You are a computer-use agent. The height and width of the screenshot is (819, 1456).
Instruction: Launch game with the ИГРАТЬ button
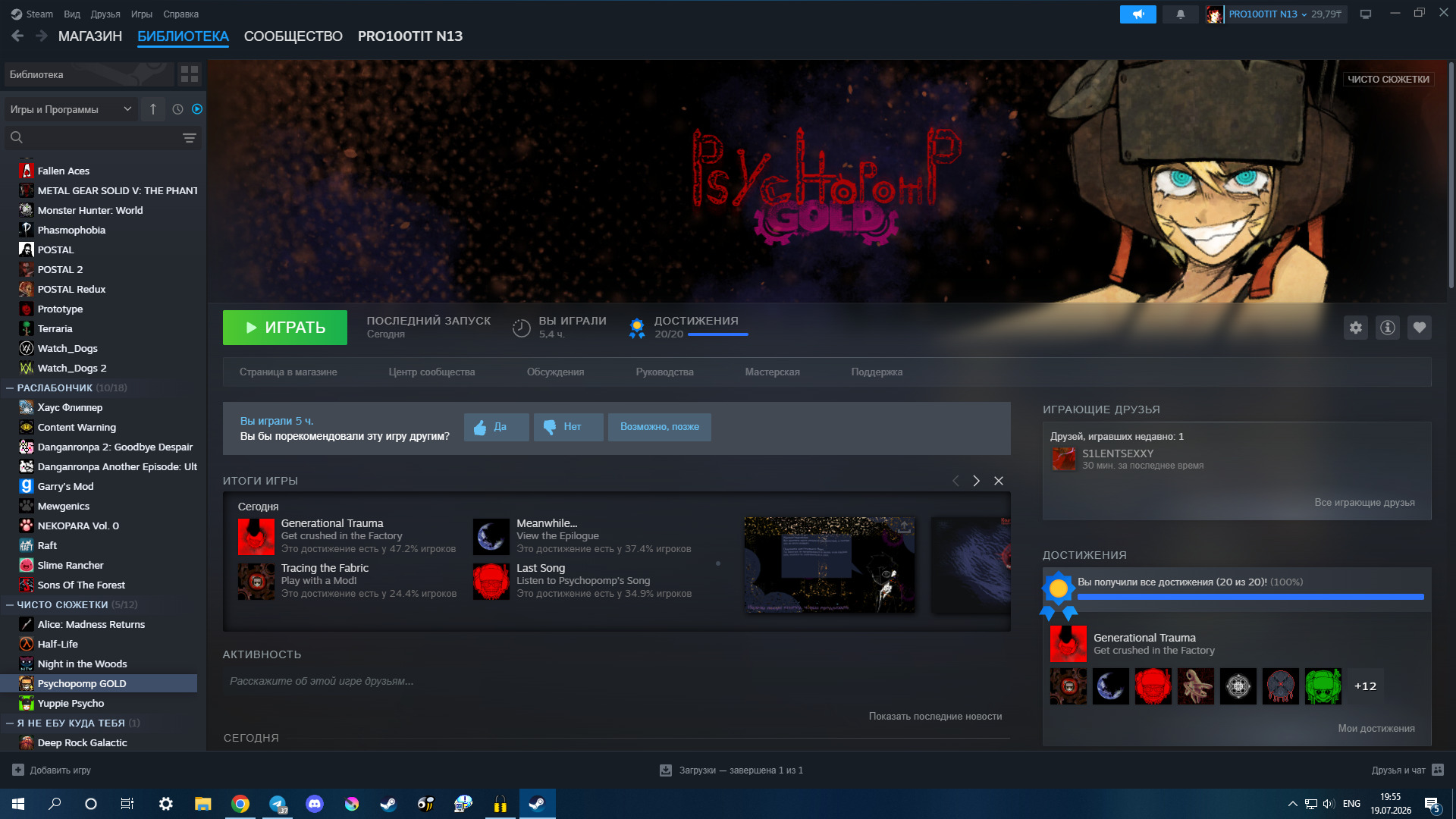tap(285, 328)
